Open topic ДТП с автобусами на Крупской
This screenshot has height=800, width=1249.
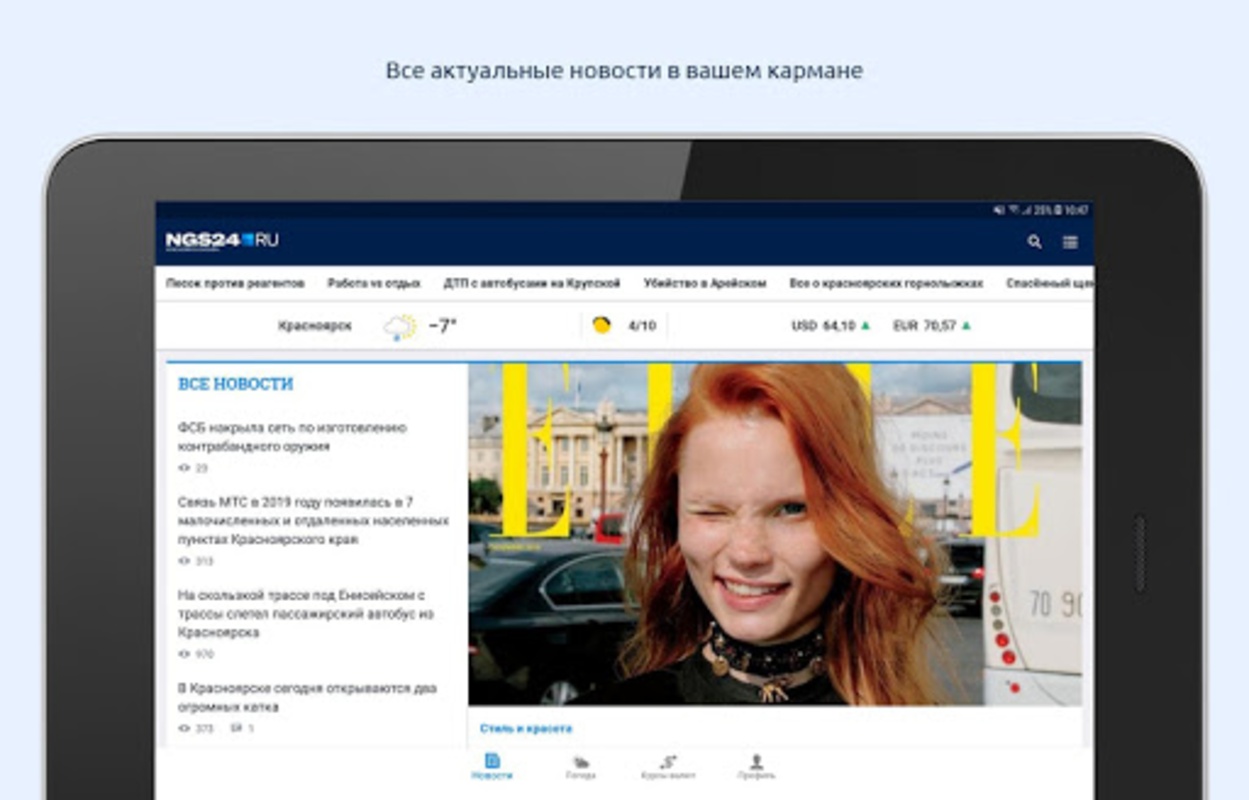[x=532, y=284]
